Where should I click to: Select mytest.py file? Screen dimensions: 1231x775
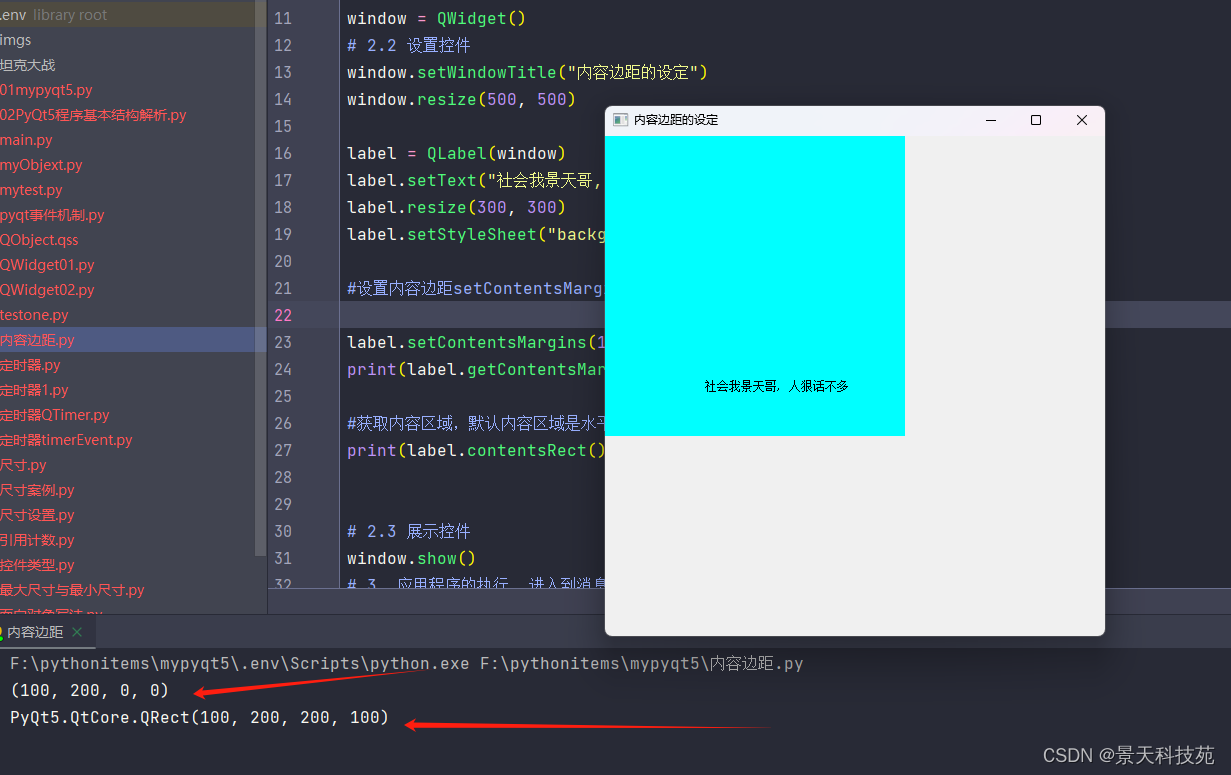click(32, 190)
